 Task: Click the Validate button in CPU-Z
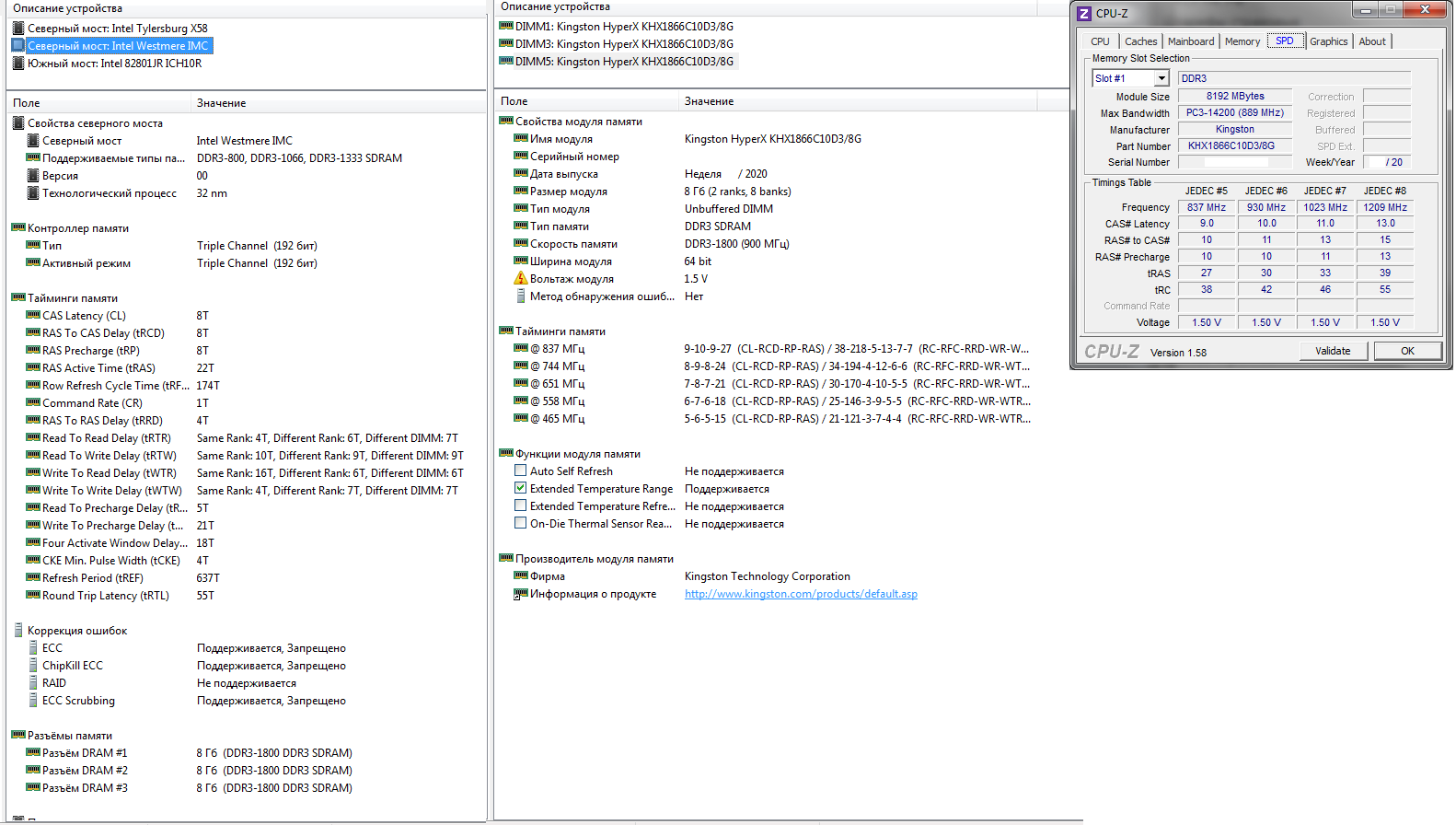click(1333, 351)
